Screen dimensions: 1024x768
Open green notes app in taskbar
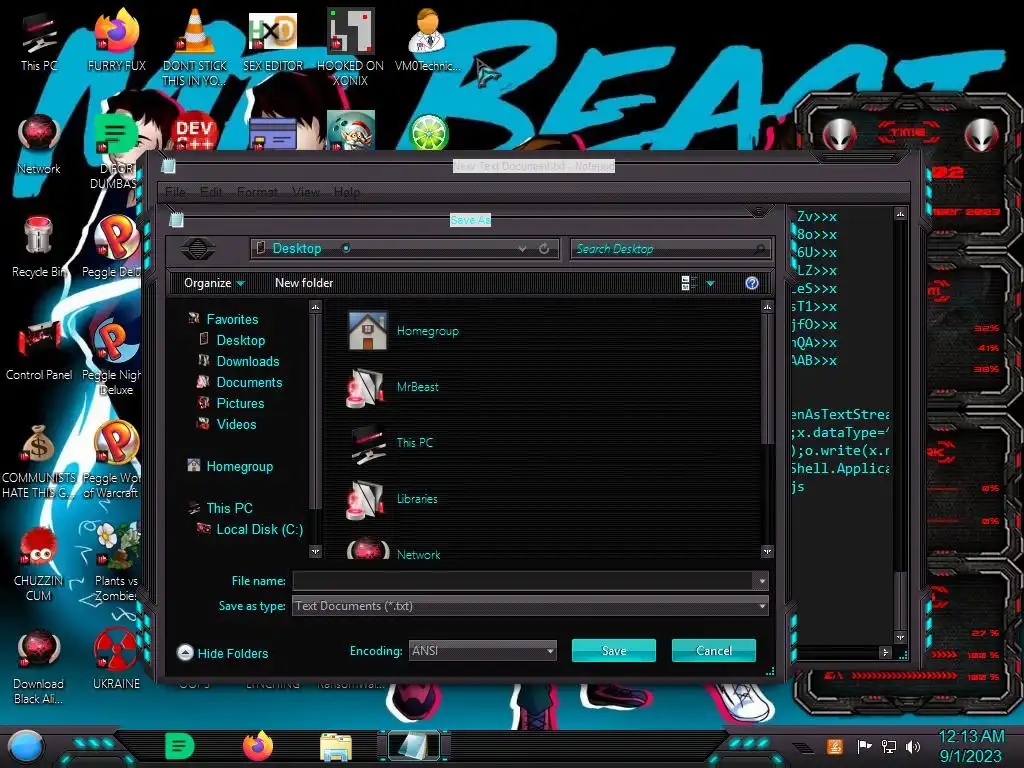pyautogui.click(x=180, y=746)
